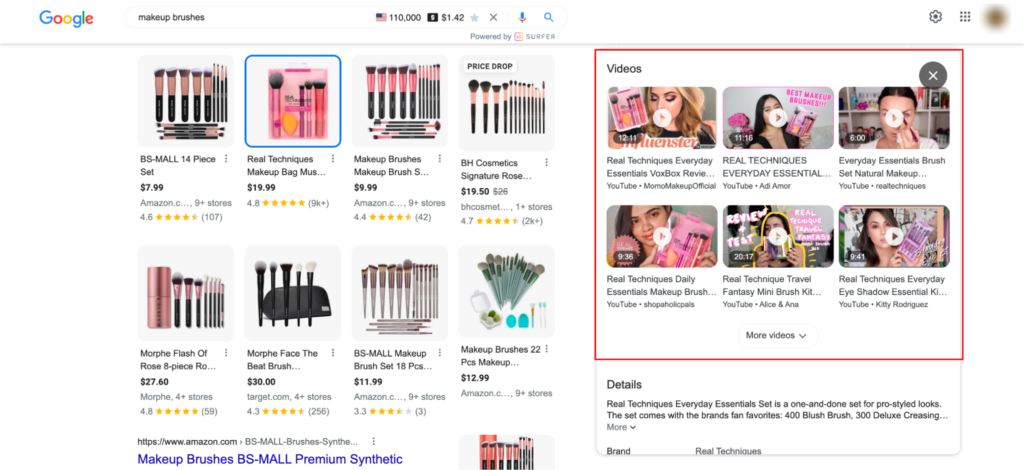Open options menu for Real Techniques Makeup Bag
The width and height of the screenshot is (1024, 470).
(332, 159)
